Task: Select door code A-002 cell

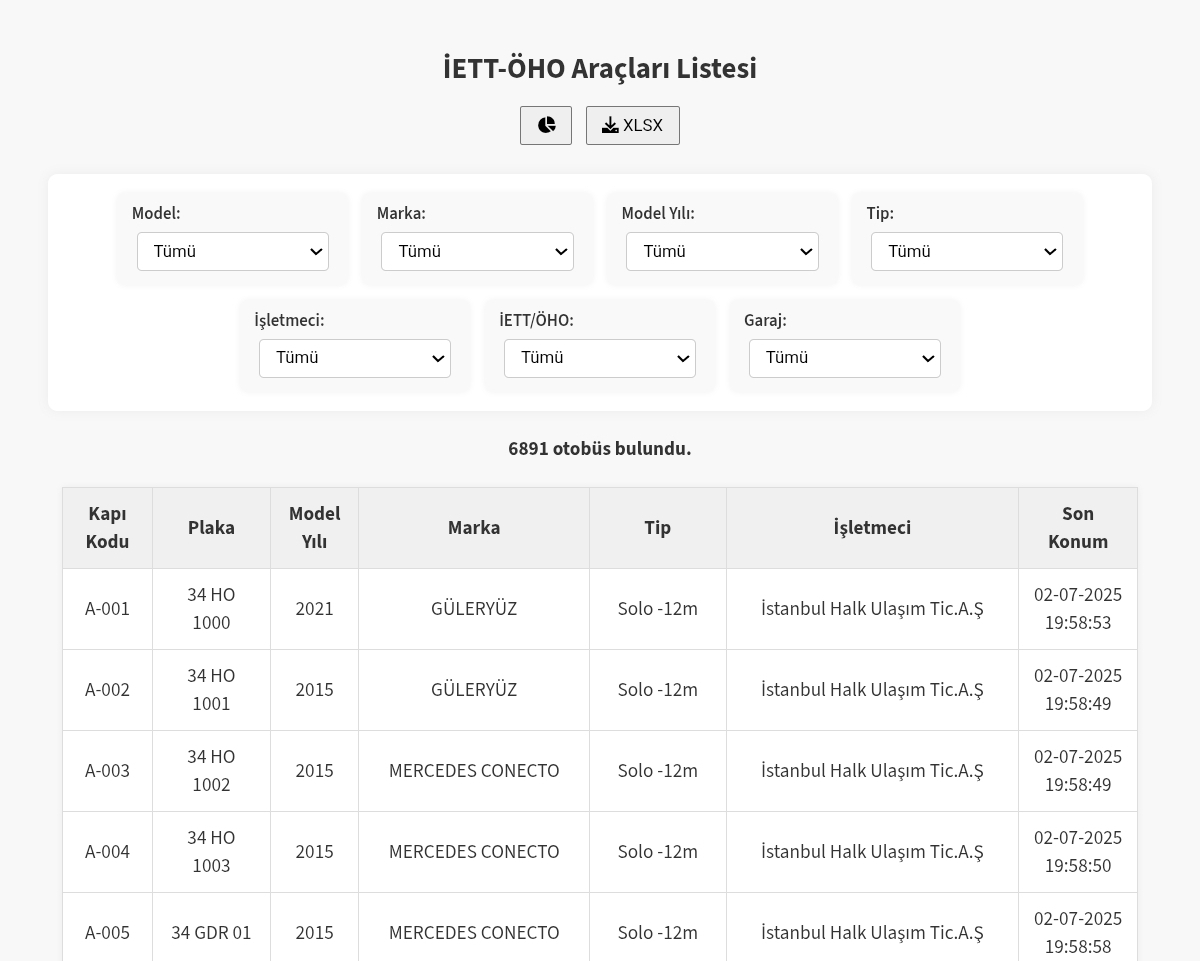Action: 107,690
